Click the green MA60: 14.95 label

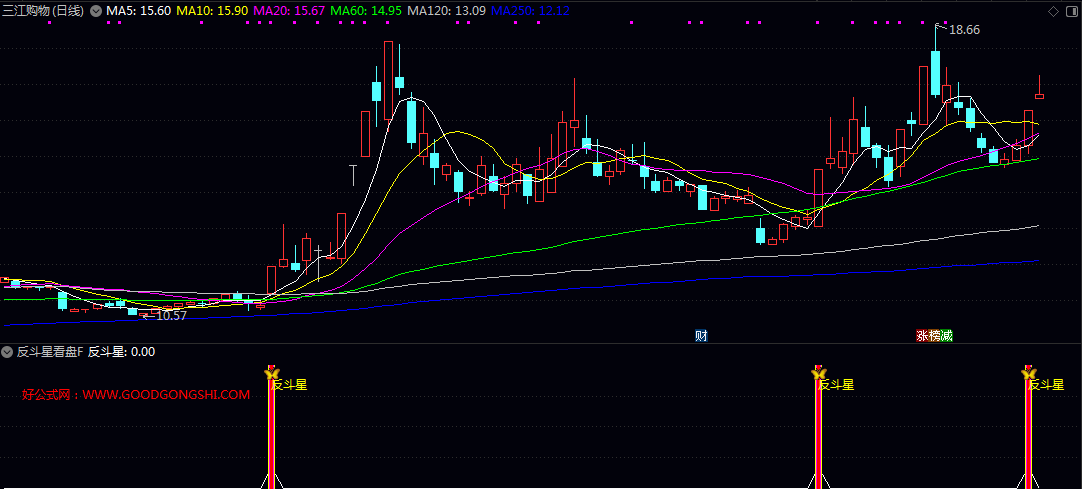pos(366,11)
